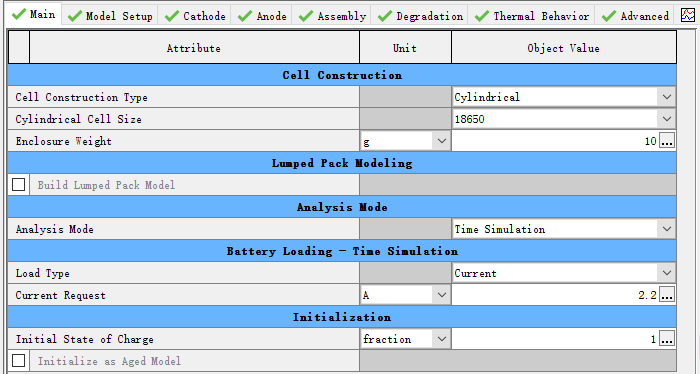
Task: Click the ellipsis button for Current Request
Action: click(x=667, y=295)
